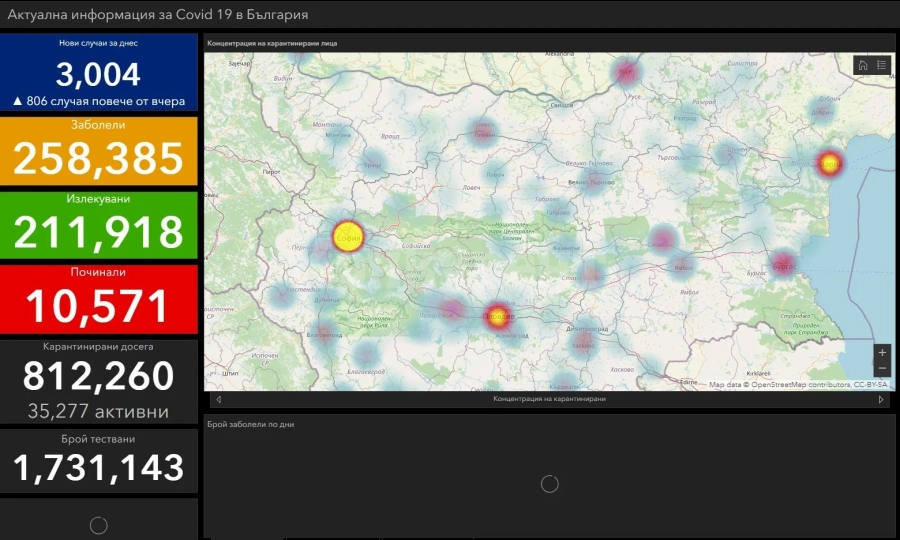900x540 pixels.
Task: Click the Заболели value 258,385
Action: (98, 158)
